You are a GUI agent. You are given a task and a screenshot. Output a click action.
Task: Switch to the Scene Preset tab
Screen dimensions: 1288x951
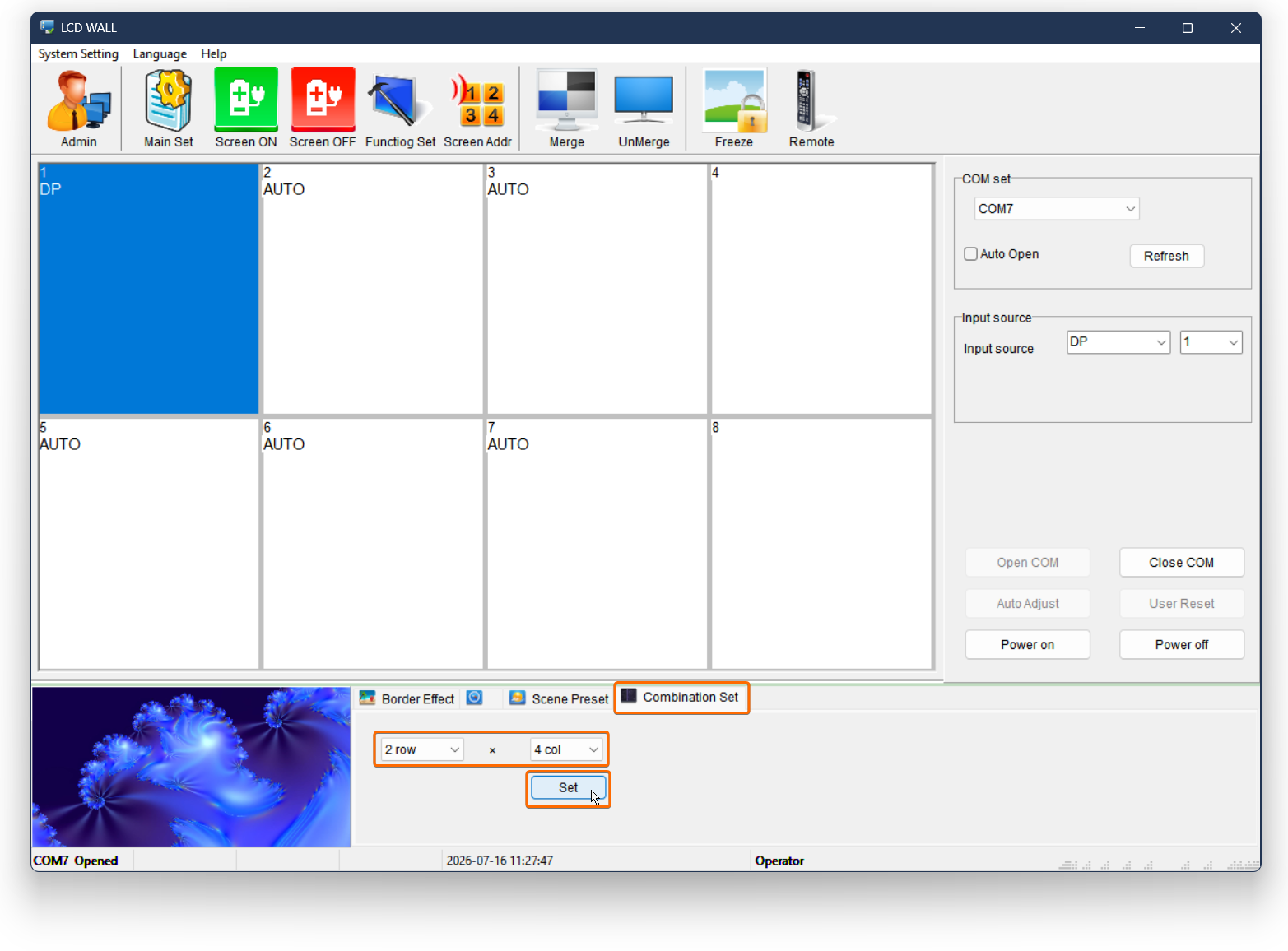coord(559,698)
